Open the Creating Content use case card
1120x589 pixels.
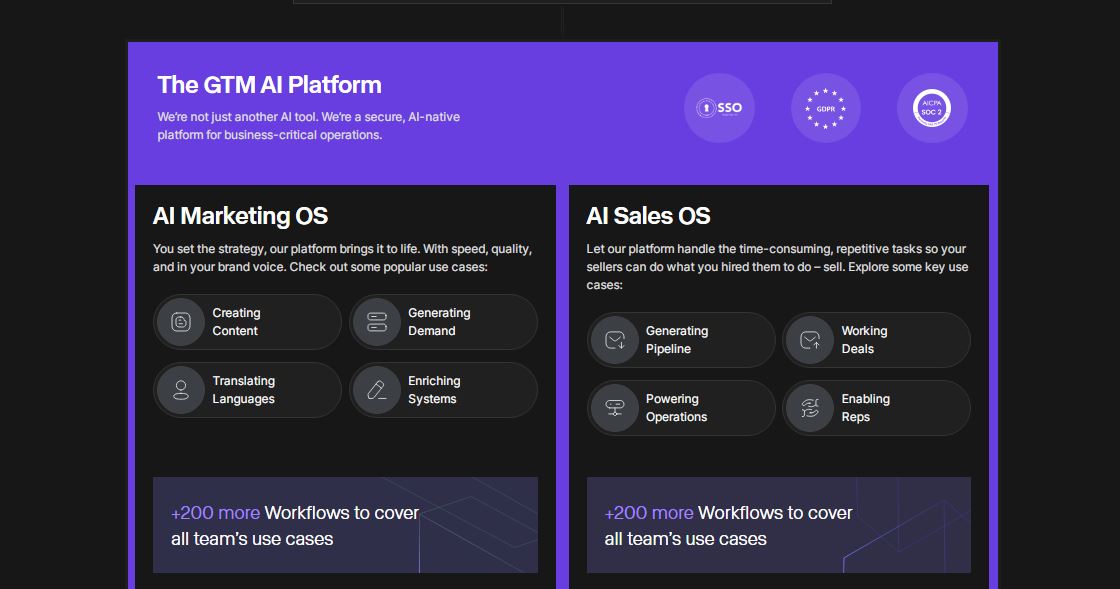(247, 321)
